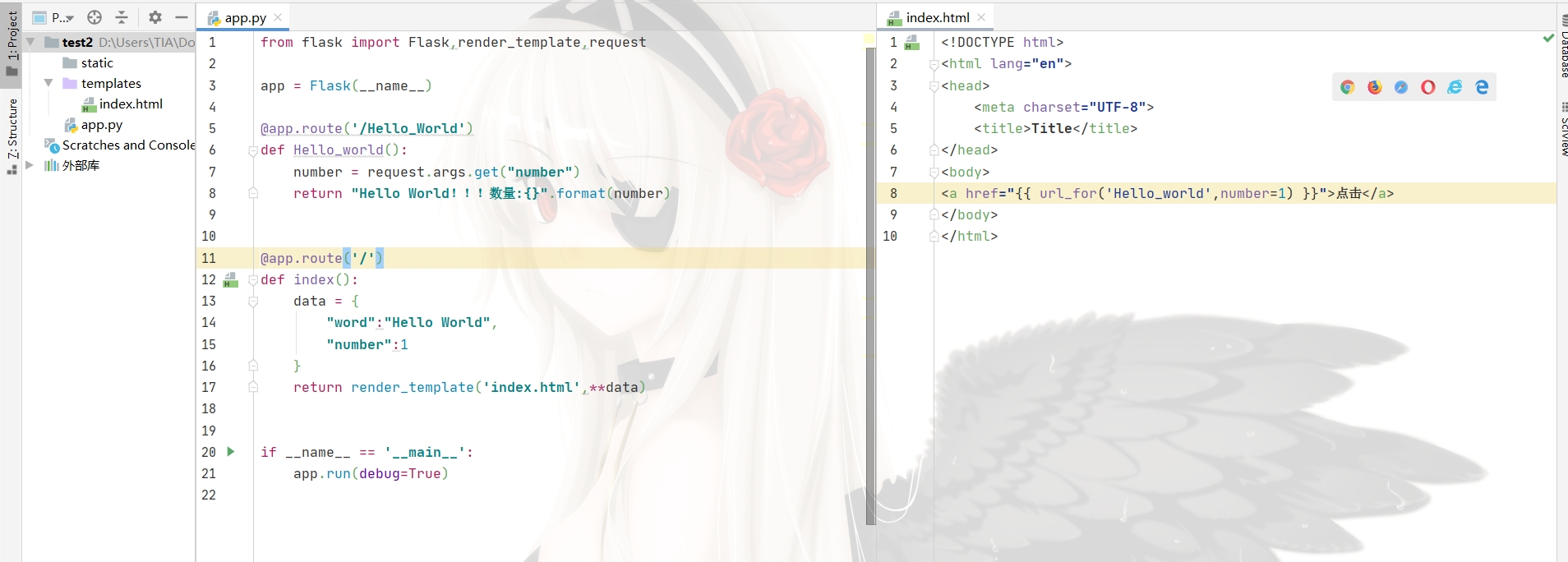Toggle the Database side panel
Screen dimensions: 1568x562
coord(1563,49)
